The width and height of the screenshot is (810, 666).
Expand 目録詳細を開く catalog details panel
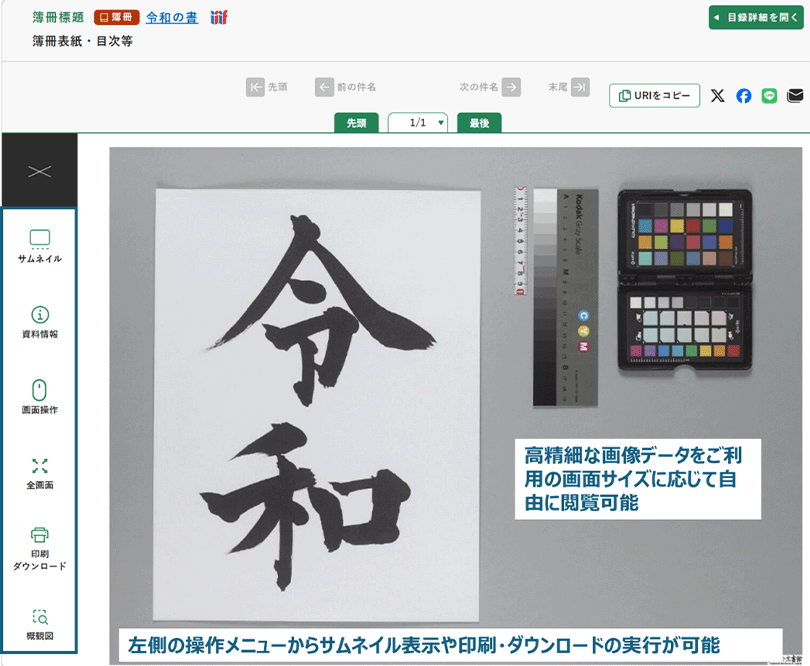pyautogui.click(x=756, y=18)
